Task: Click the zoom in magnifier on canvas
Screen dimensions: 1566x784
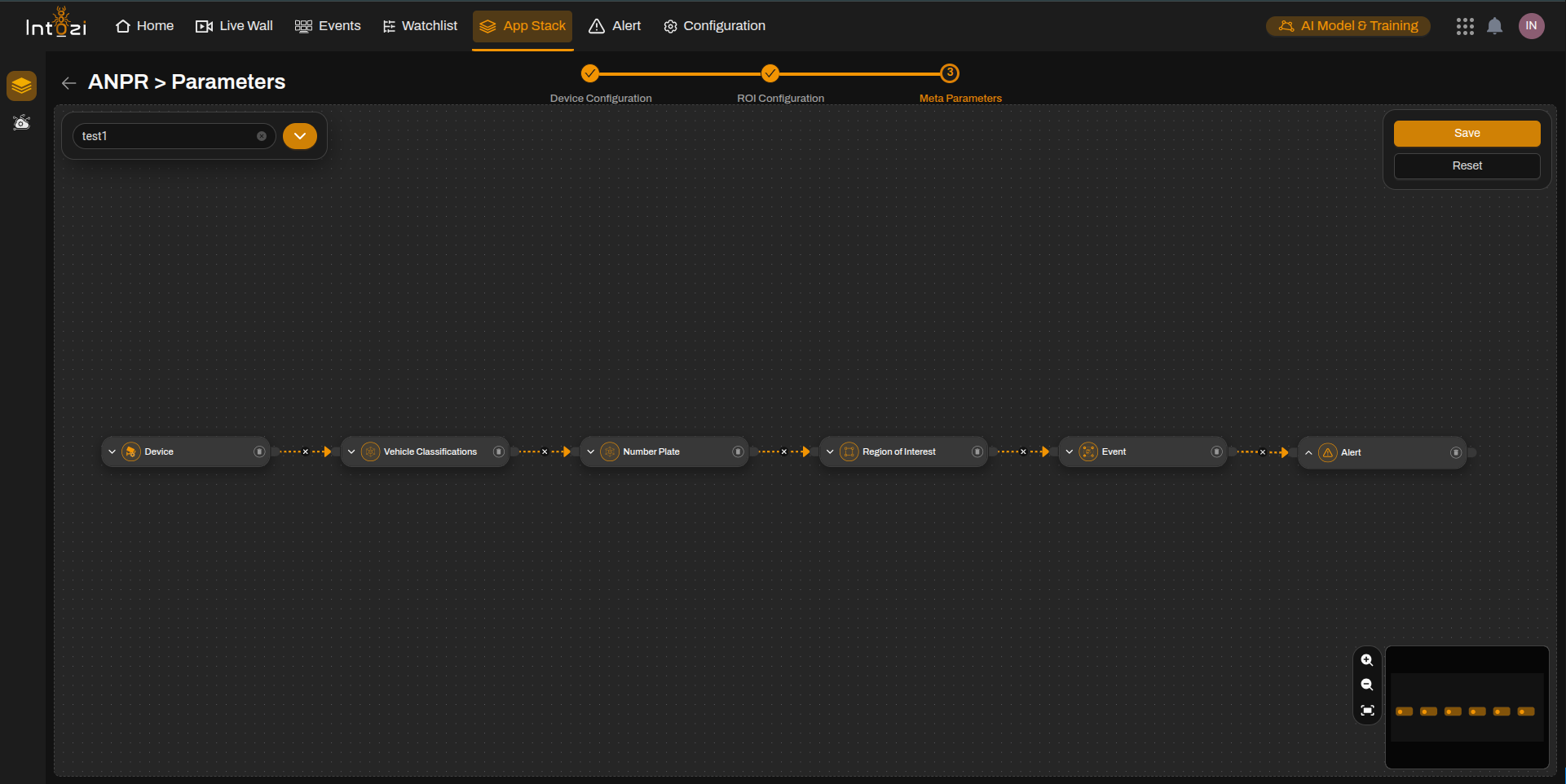Action: [x=1367, y=660]
